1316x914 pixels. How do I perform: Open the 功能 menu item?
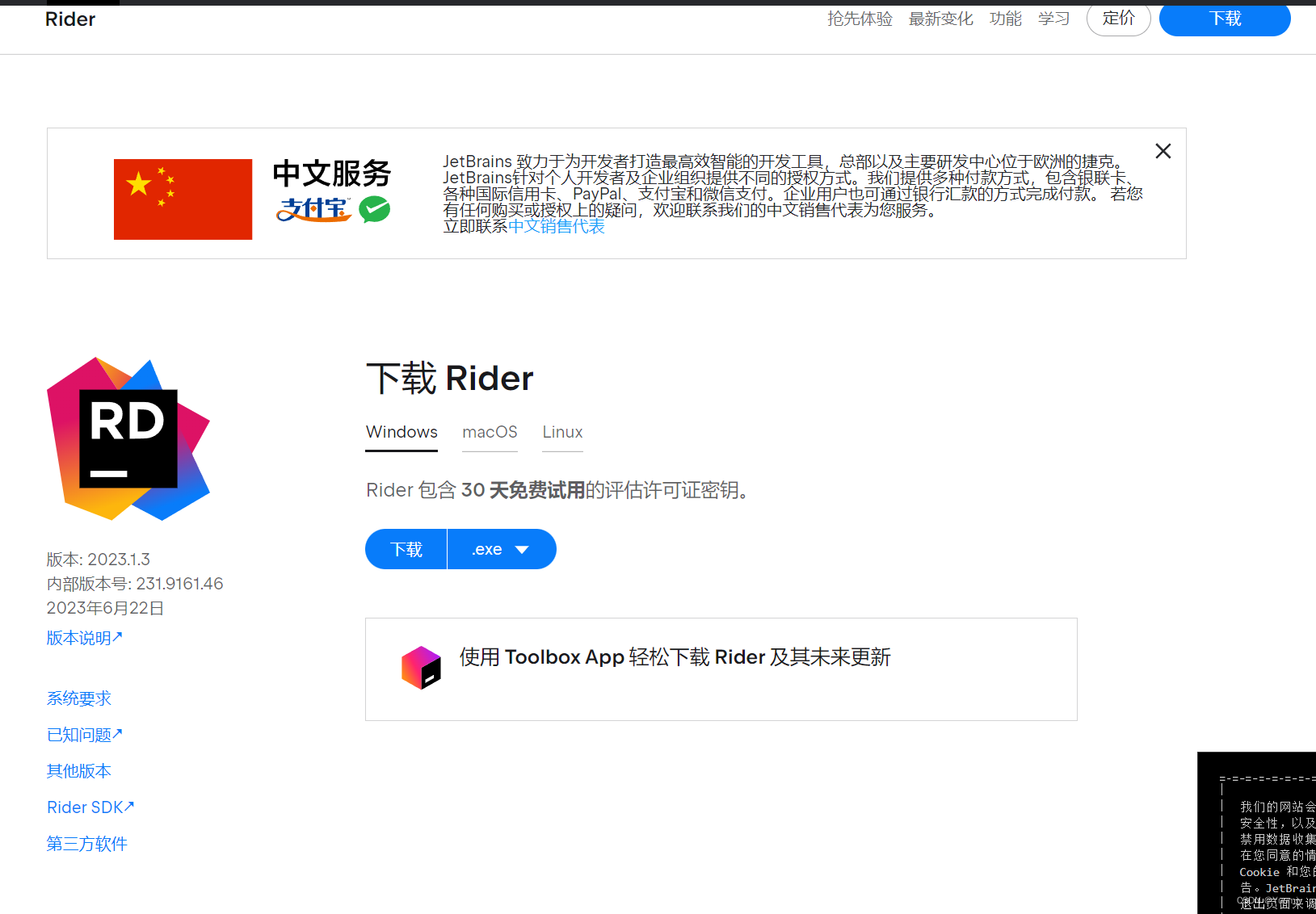click(1005, 19)
